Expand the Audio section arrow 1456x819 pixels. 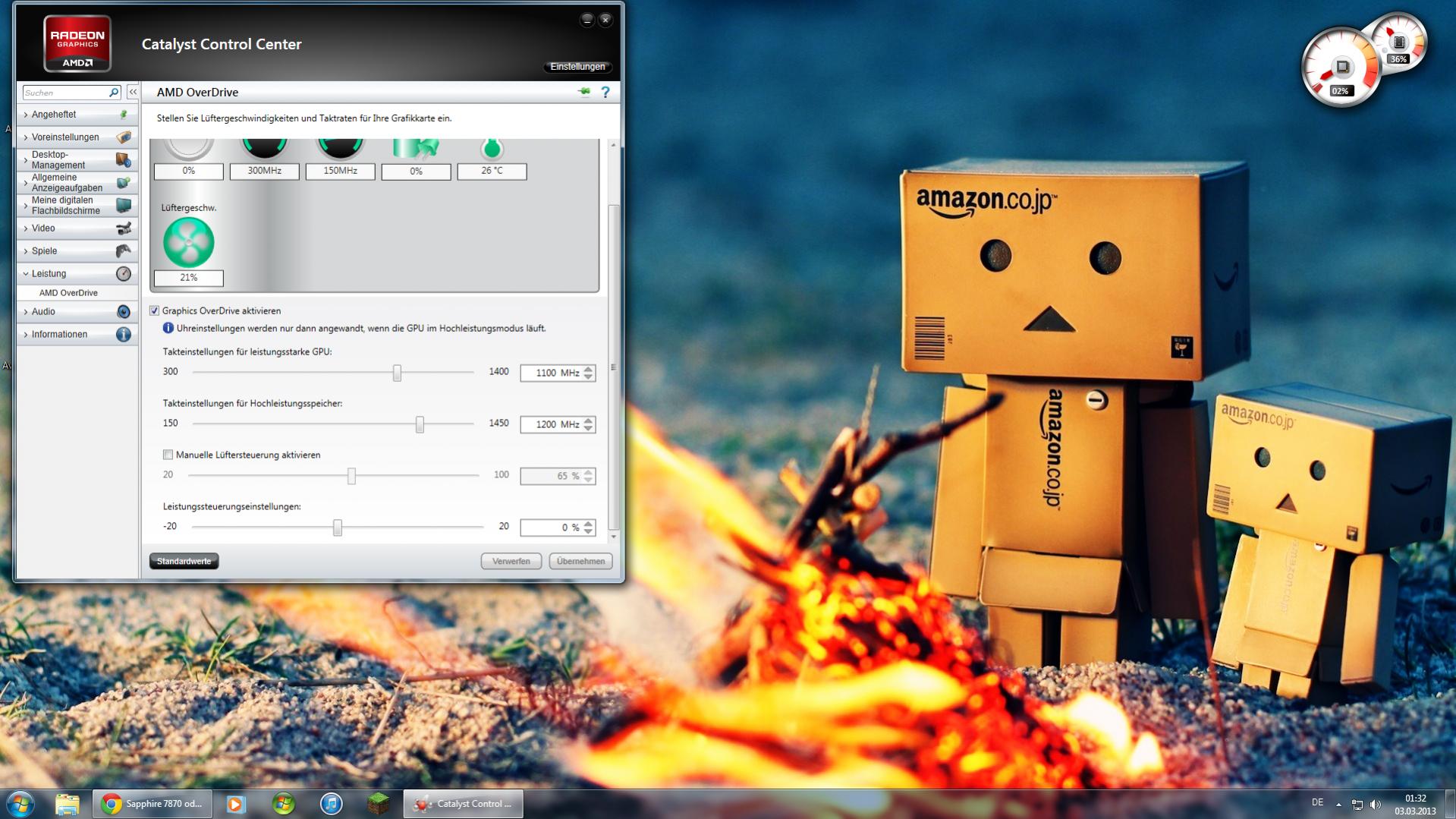point(26,312)
